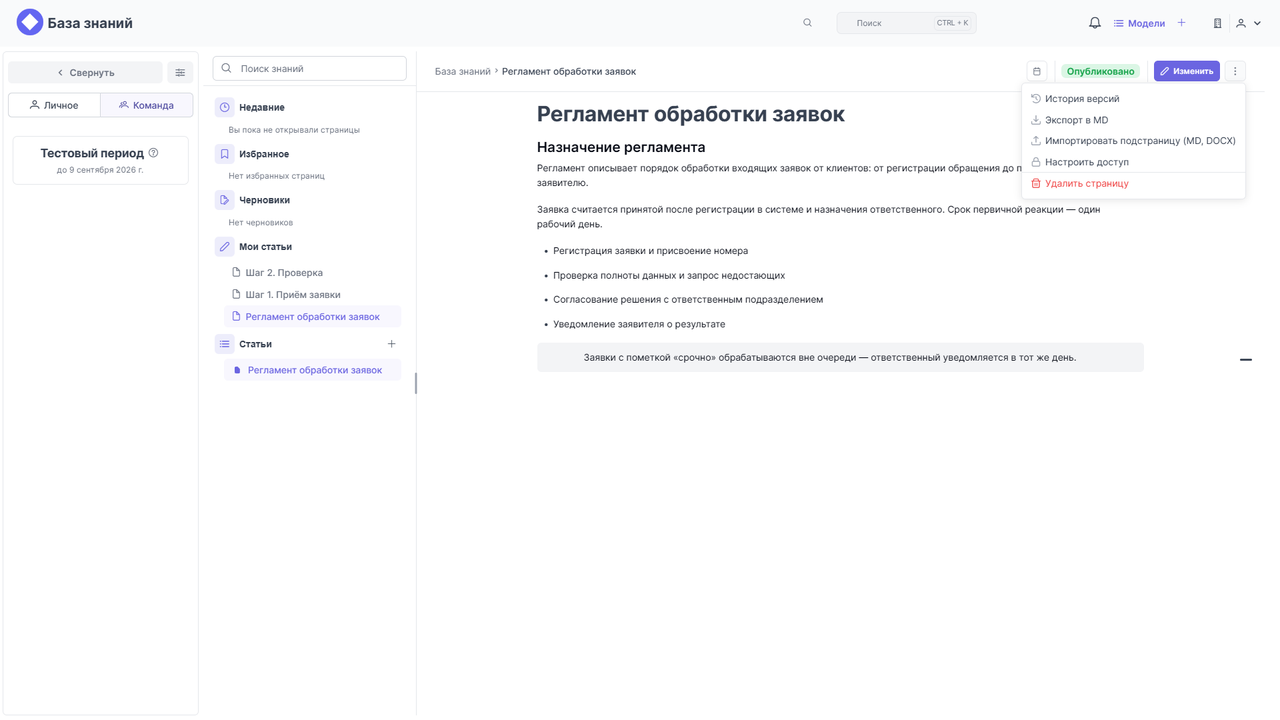Open the notifications bell
The width and height of the screenshot is (1280, 720).
[x=1095, y=23]
